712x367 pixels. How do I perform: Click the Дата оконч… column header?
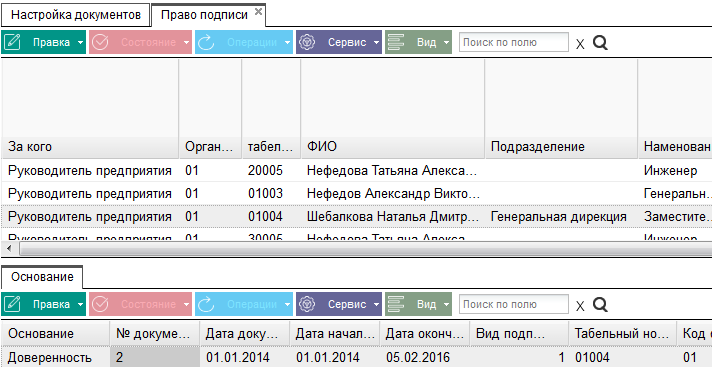pyautogui.click(x=425, y=334)
